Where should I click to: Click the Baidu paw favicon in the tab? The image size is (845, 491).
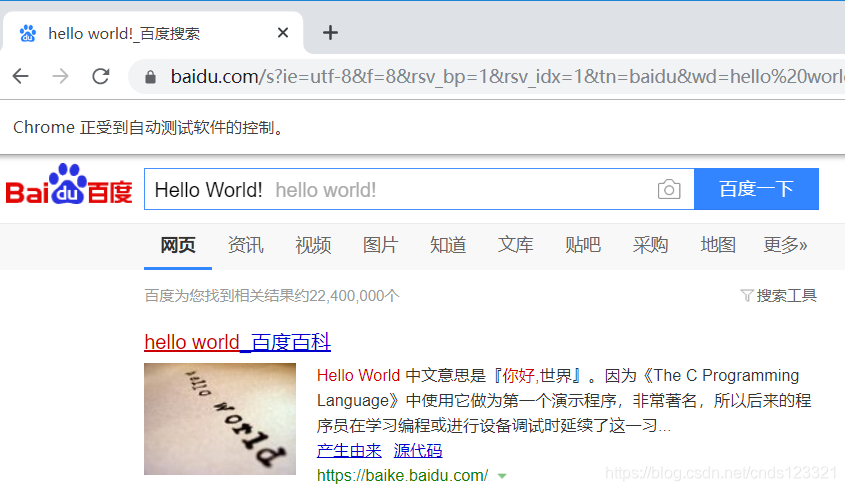[x=27, y=33]
